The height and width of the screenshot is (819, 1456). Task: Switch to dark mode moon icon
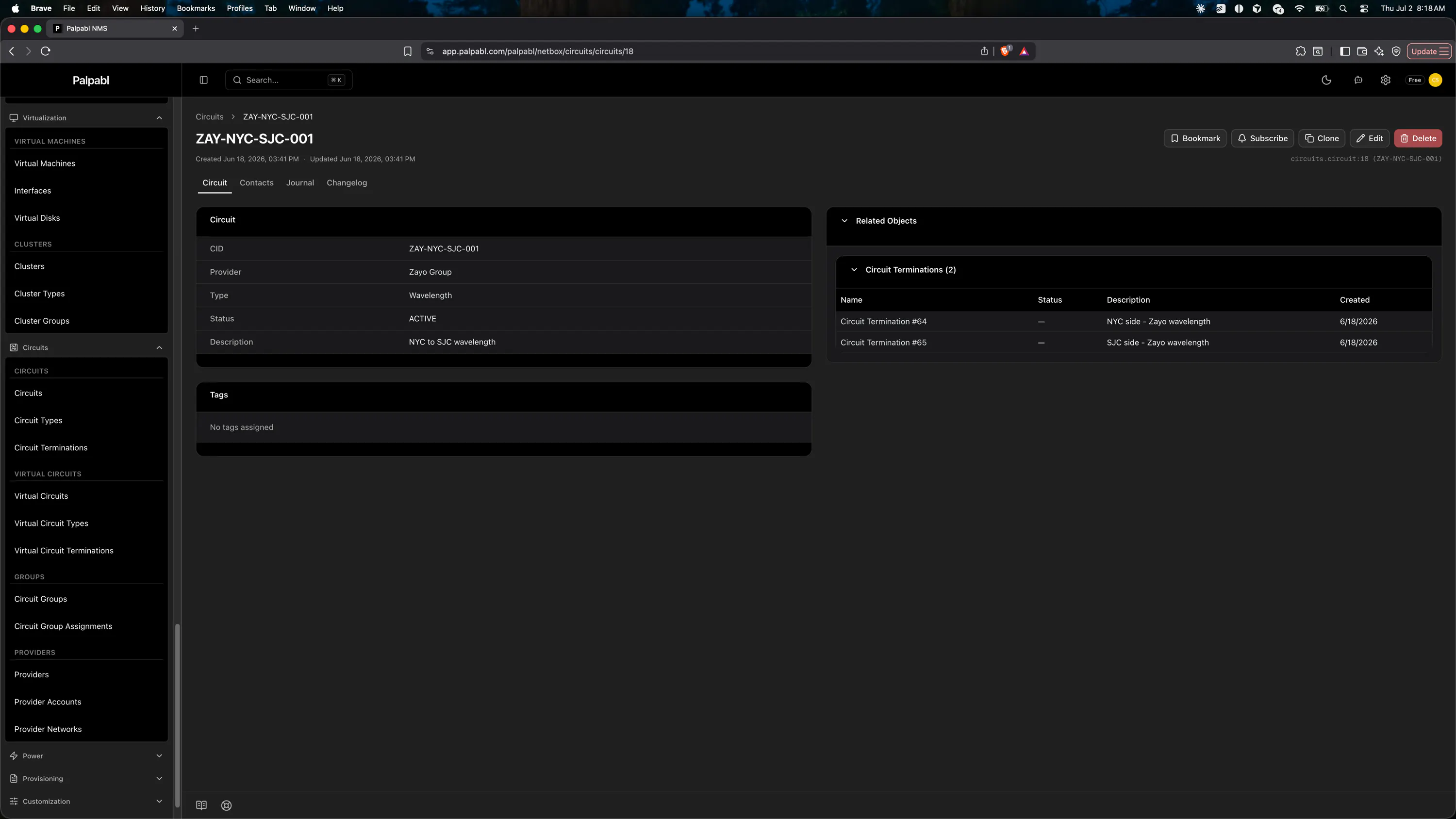coord(1326,80)
